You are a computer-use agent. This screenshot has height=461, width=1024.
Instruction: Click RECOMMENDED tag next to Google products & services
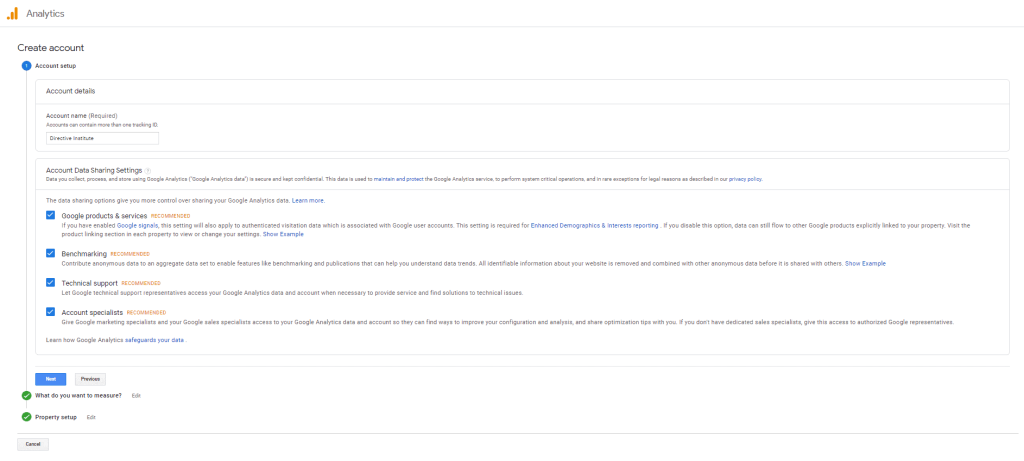170,215
